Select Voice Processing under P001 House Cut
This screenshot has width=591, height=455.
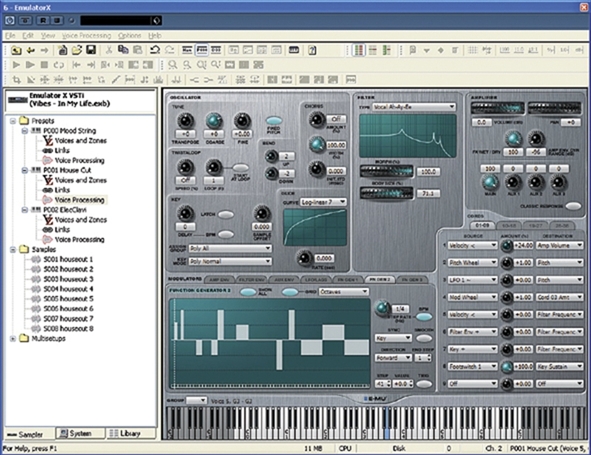[x=80, y=200]
